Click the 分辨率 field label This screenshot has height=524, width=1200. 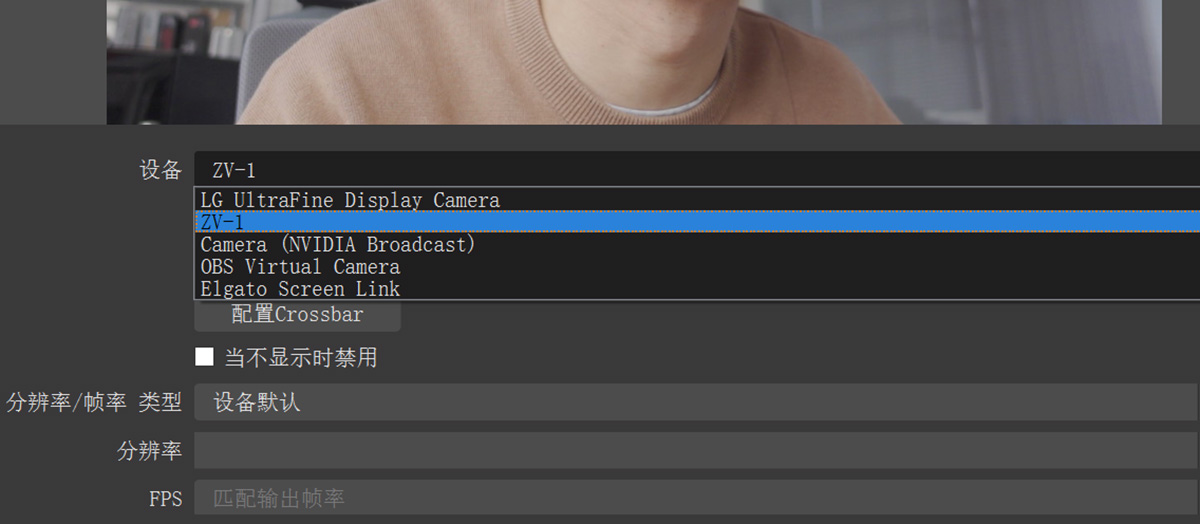coord(150,451)
